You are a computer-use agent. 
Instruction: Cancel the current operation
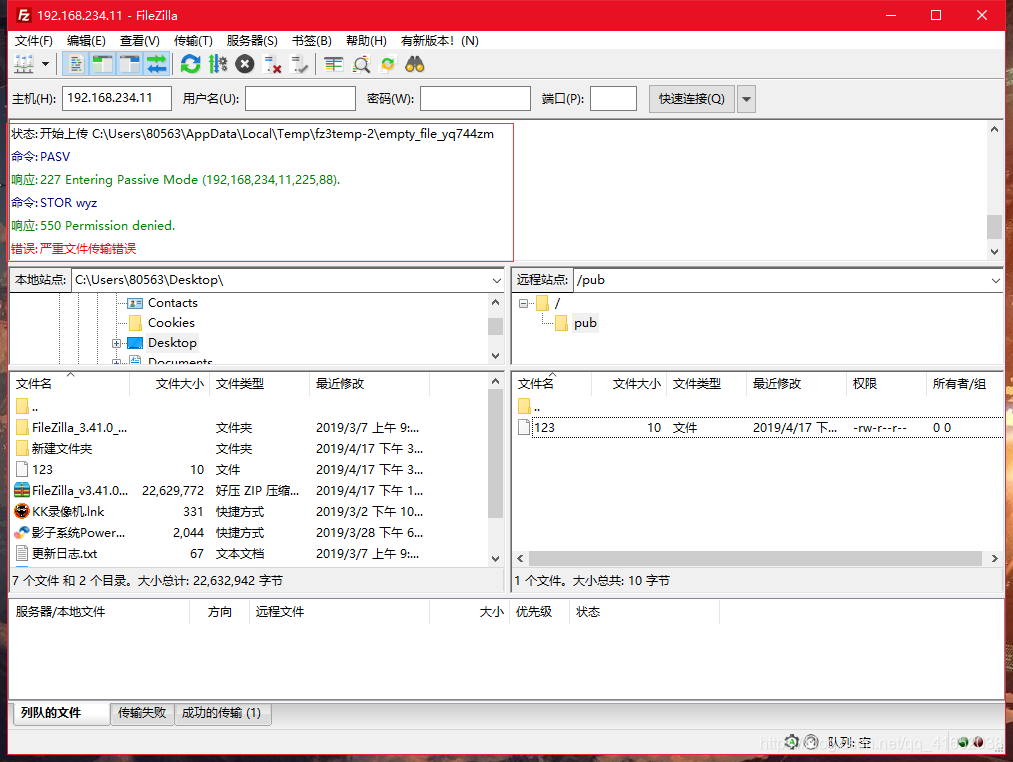(245, 64)
